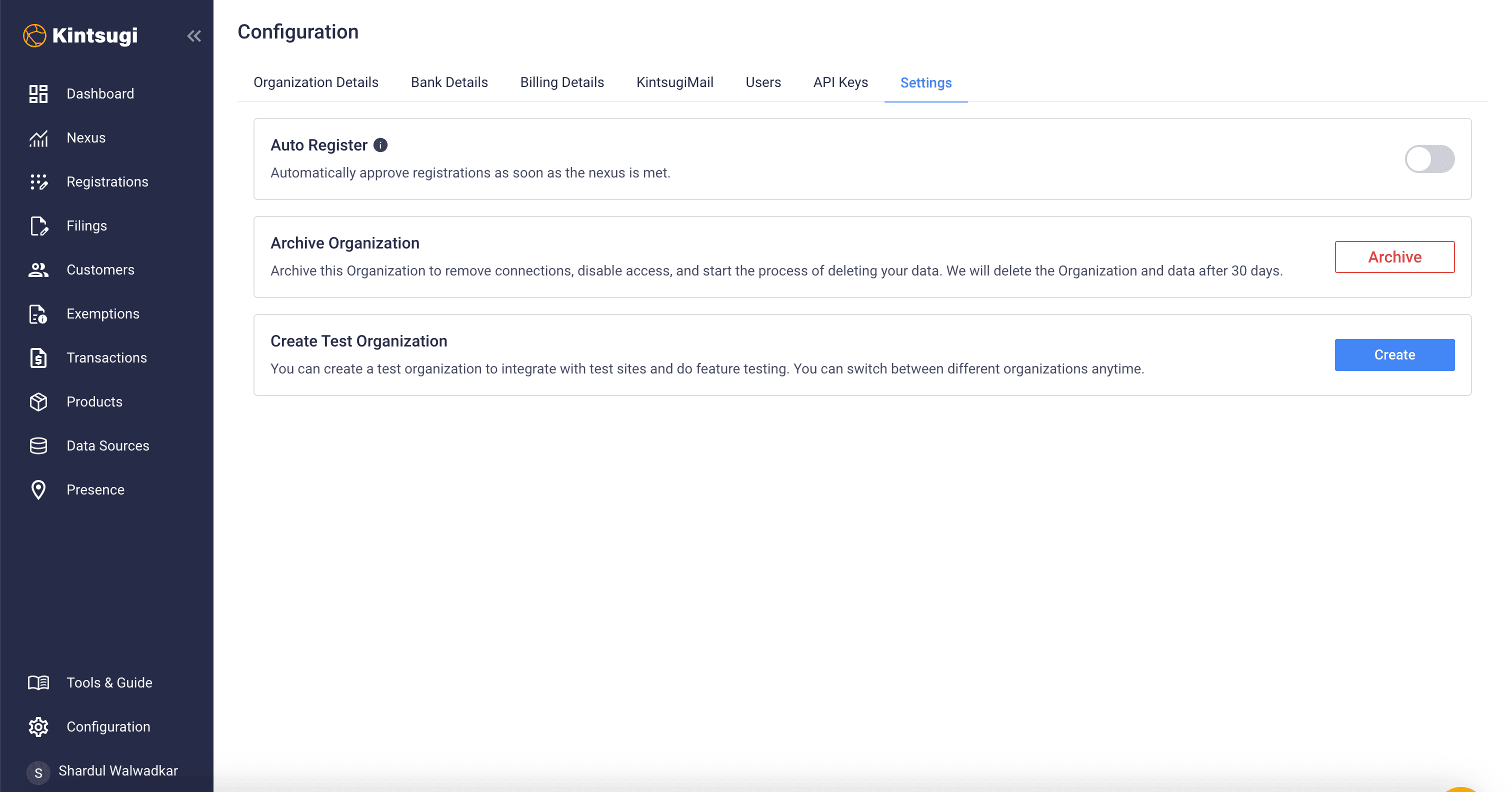Viewport: 1512px width, 792px height.
Task: Click the Dashboard grid icon
Action: 38,94
